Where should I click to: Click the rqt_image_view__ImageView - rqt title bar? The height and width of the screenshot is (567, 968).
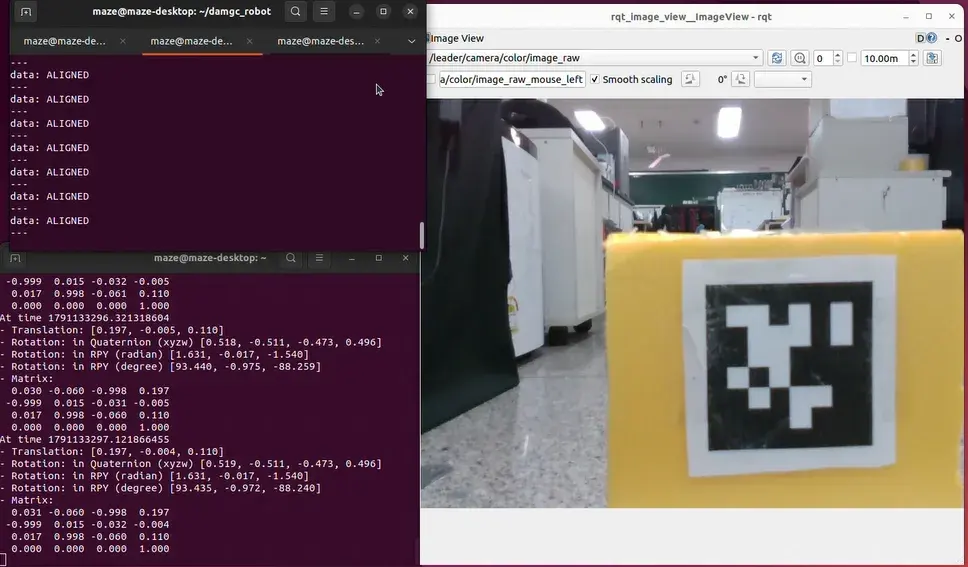[691, 17]
